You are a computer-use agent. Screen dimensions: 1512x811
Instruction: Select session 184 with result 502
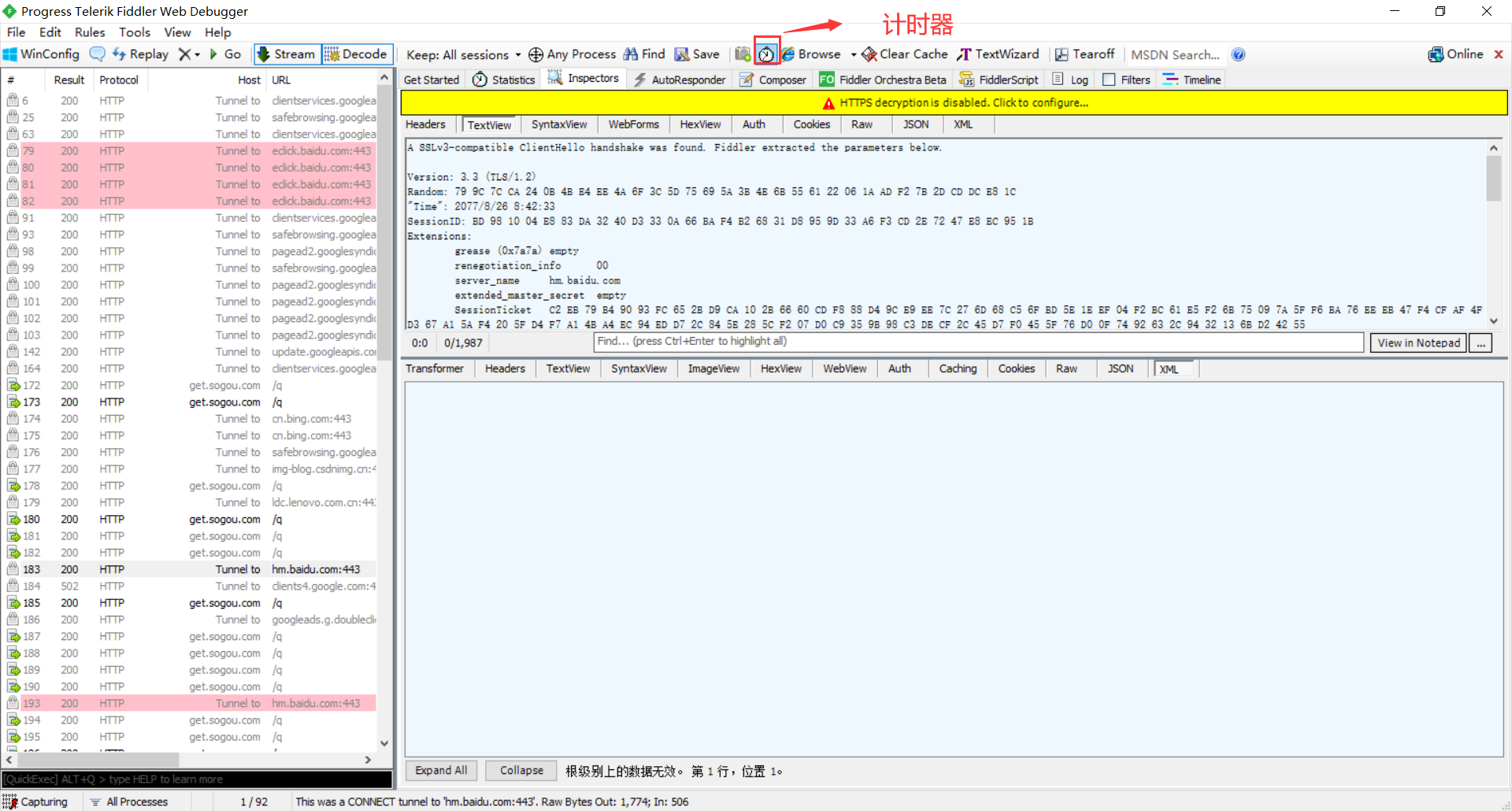tap(191, 586)
